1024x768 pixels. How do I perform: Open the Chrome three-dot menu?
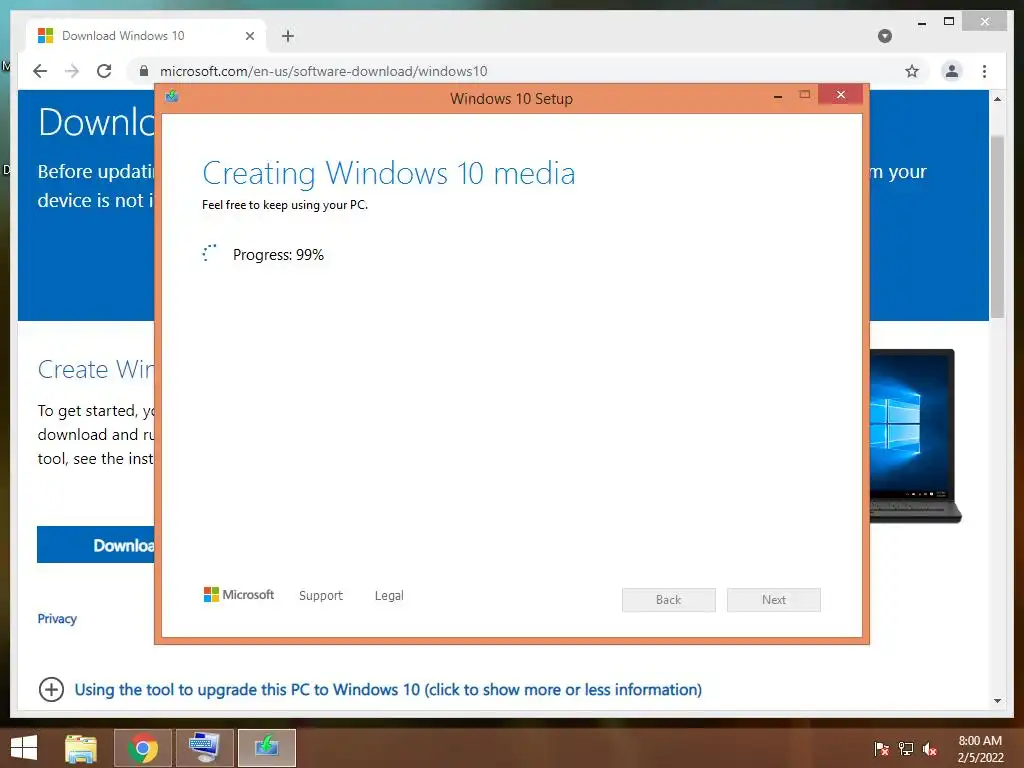click(984, 71)
